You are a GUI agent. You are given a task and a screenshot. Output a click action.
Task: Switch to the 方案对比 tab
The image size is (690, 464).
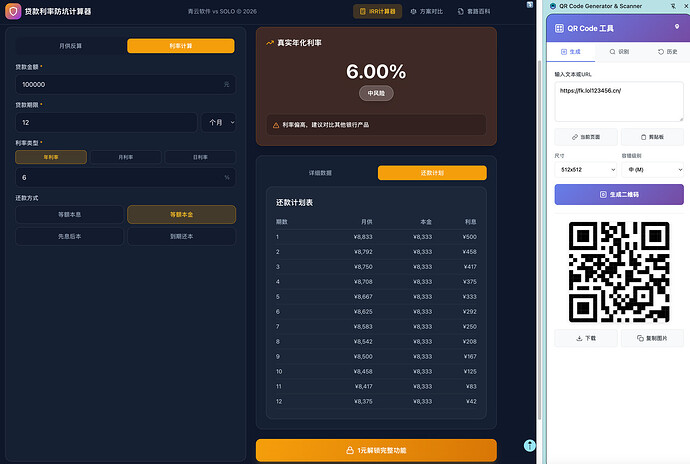[x=426, y=11]
